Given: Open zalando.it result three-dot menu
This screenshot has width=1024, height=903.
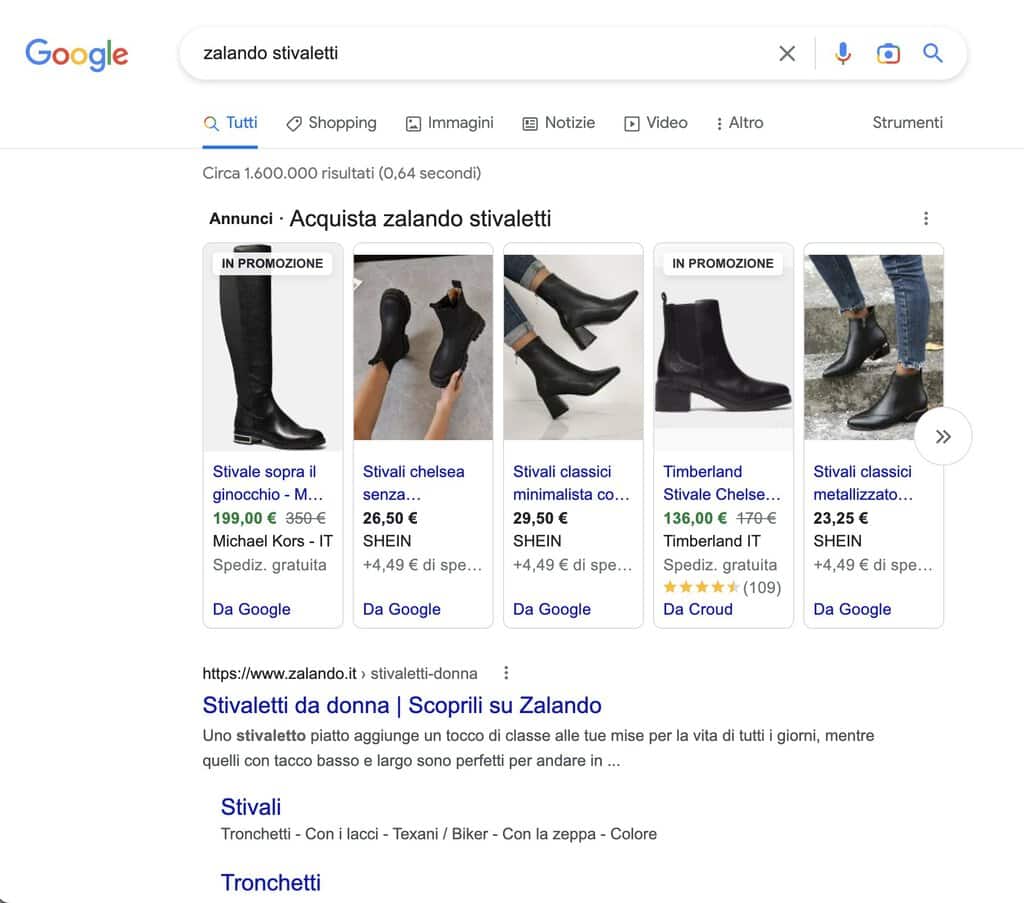Looking at the screenshot, I should (506, 673).
